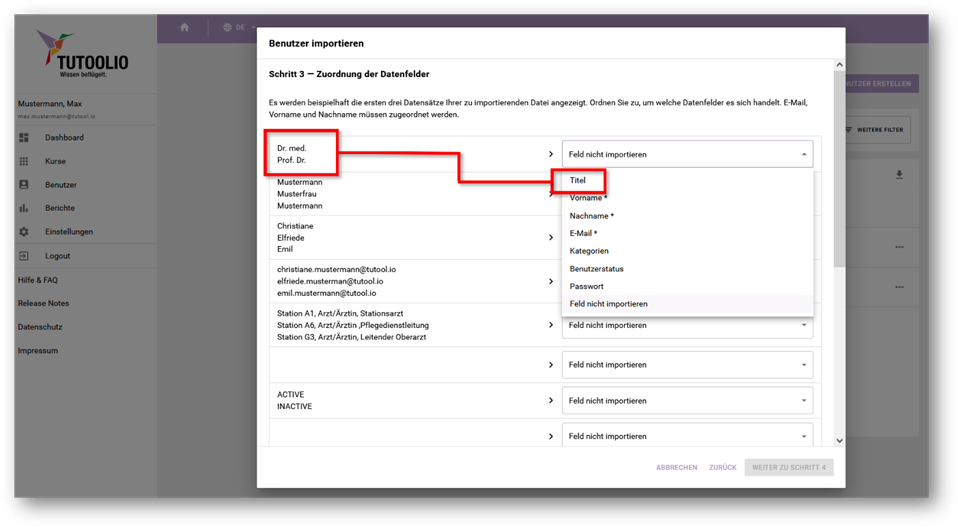Open the Hilfe & FAQ link
958x527 pixels.
coord(38,280)
